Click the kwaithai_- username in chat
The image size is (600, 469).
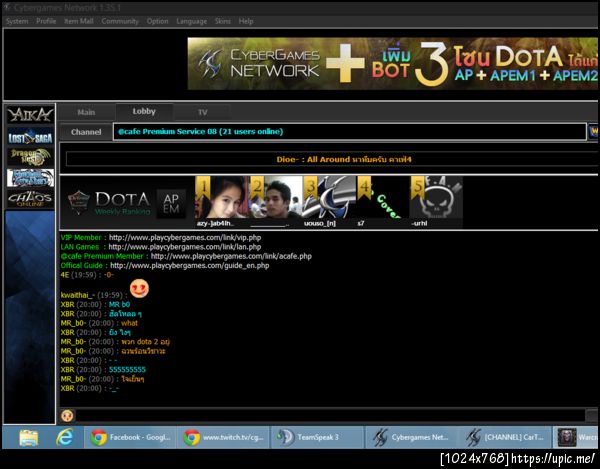click(78, 295)
